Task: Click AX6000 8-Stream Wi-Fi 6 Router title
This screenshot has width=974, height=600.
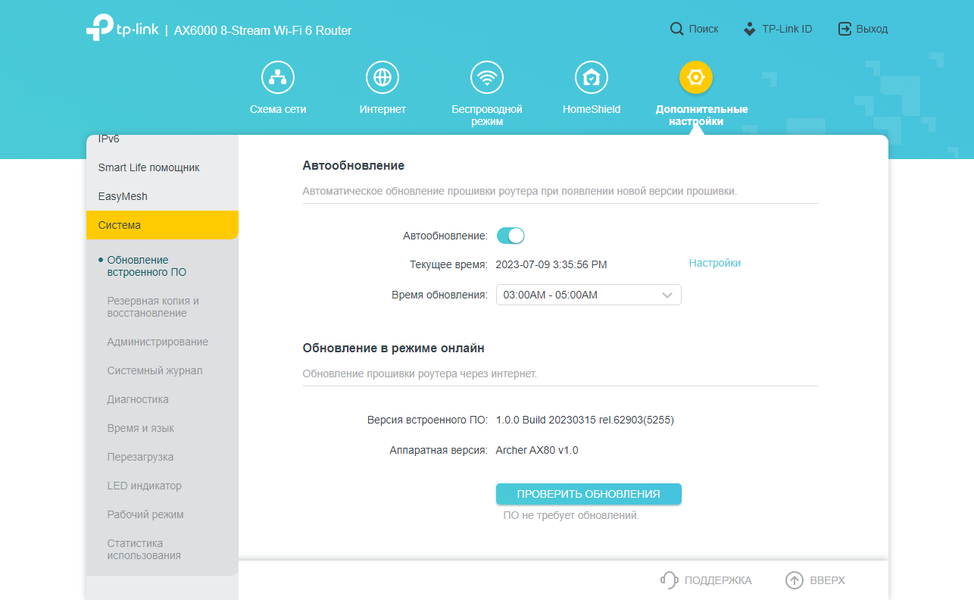Action: click(x=263, y=30)
